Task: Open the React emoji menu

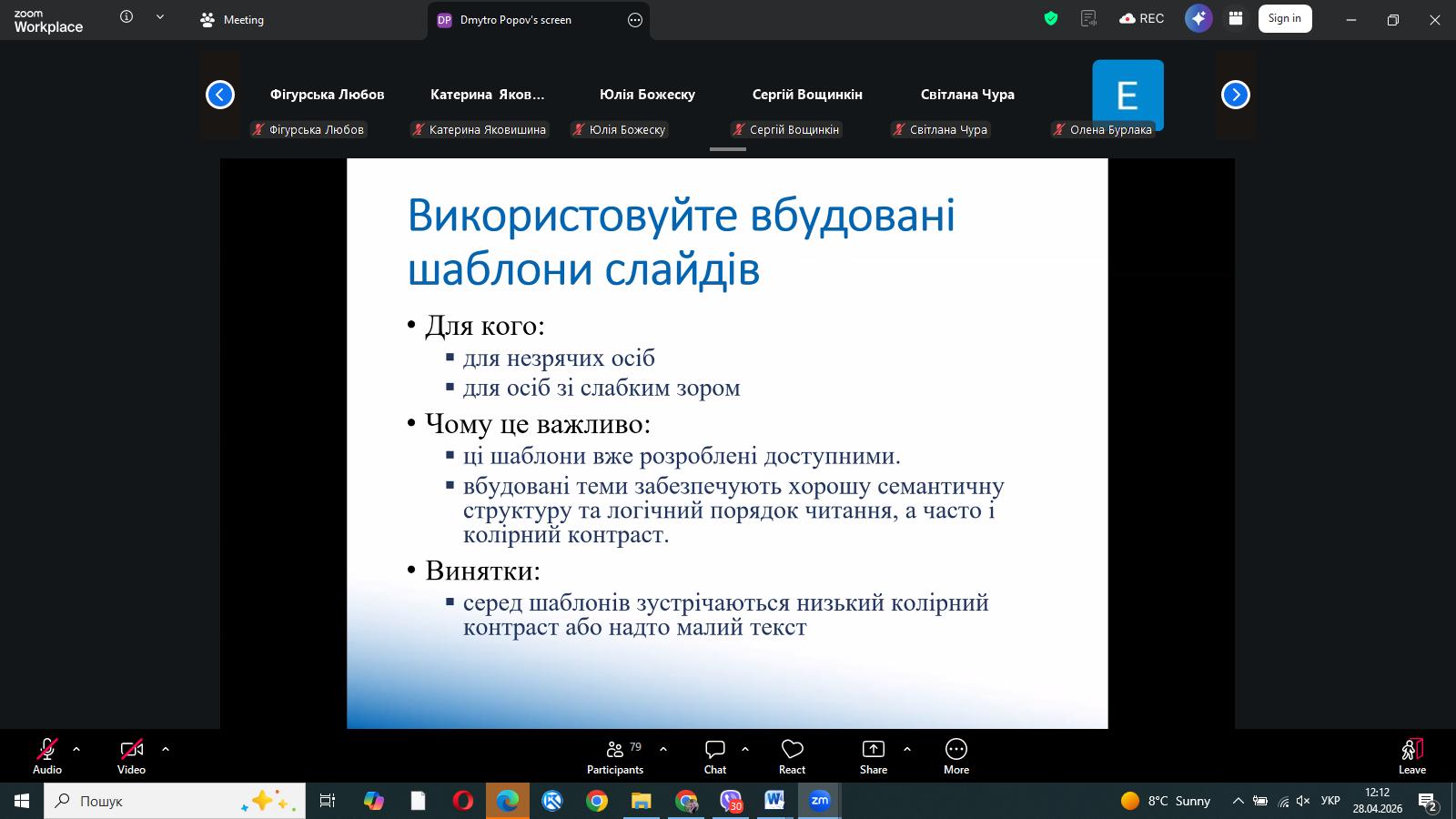Action: click(792, 756)
